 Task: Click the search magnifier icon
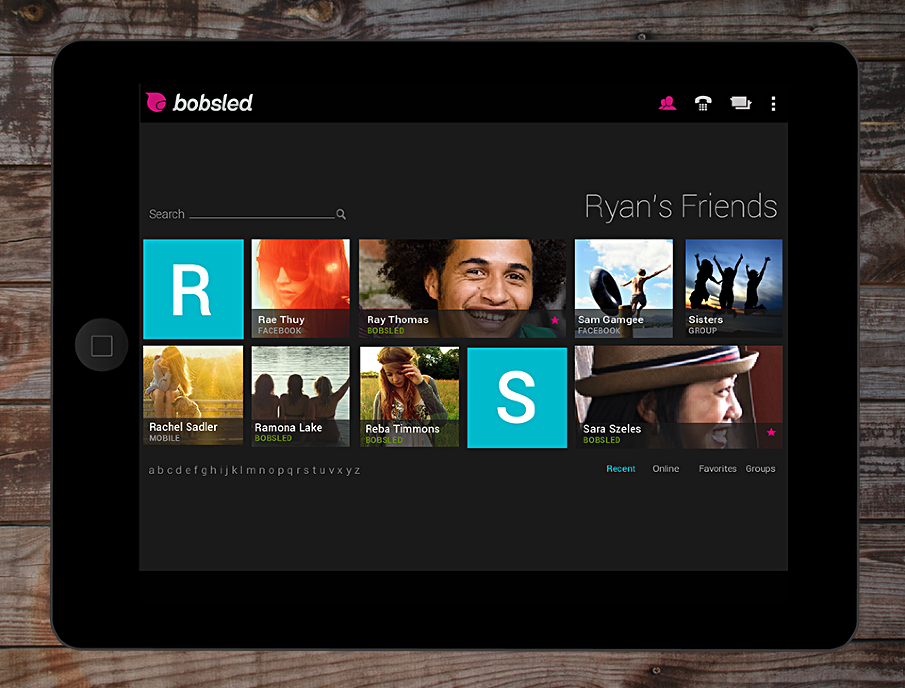tap(341, 214)
